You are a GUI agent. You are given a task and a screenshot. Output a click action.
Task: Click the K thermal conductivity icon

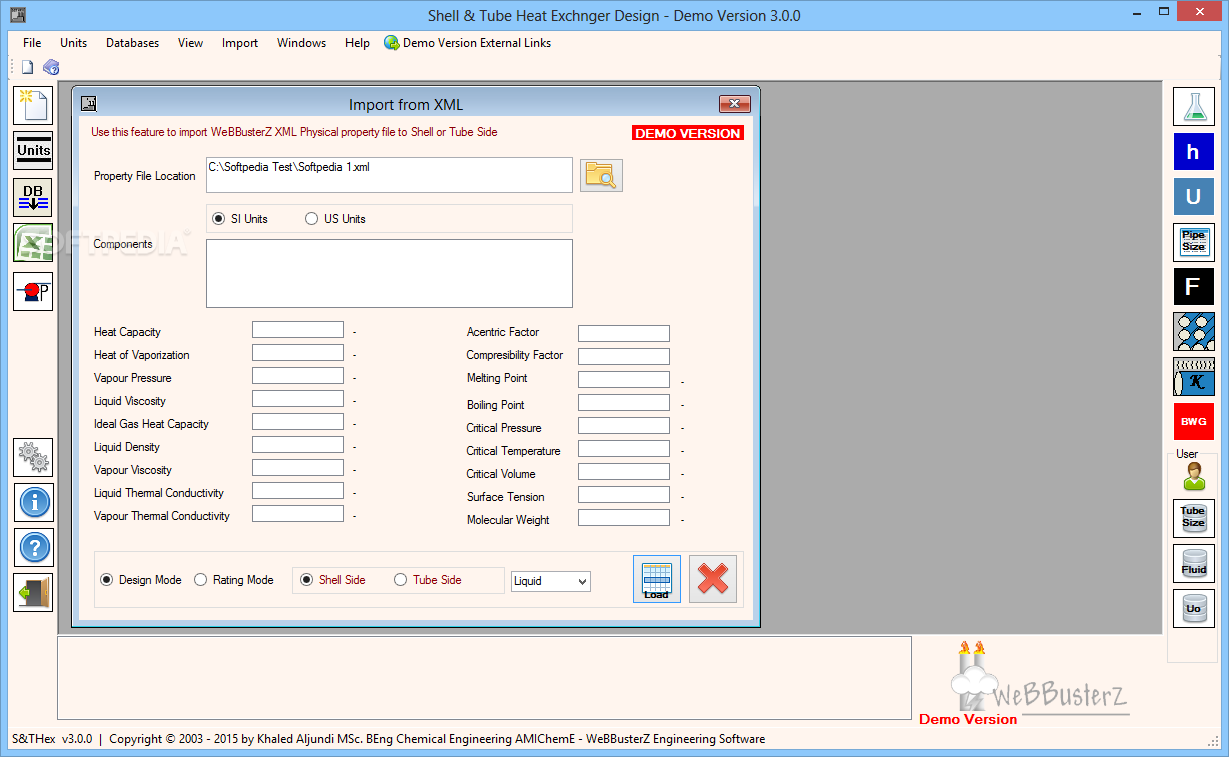tap(1193, 376)
